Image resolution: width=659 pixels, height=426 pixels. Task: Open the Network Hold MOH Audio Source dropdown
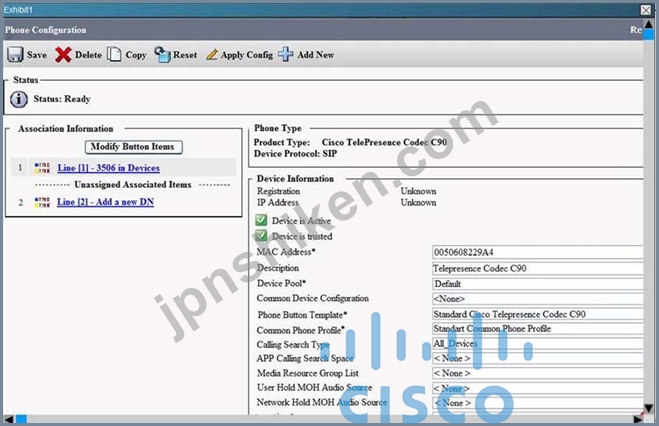pyautogui.click(x=538, y=403)
